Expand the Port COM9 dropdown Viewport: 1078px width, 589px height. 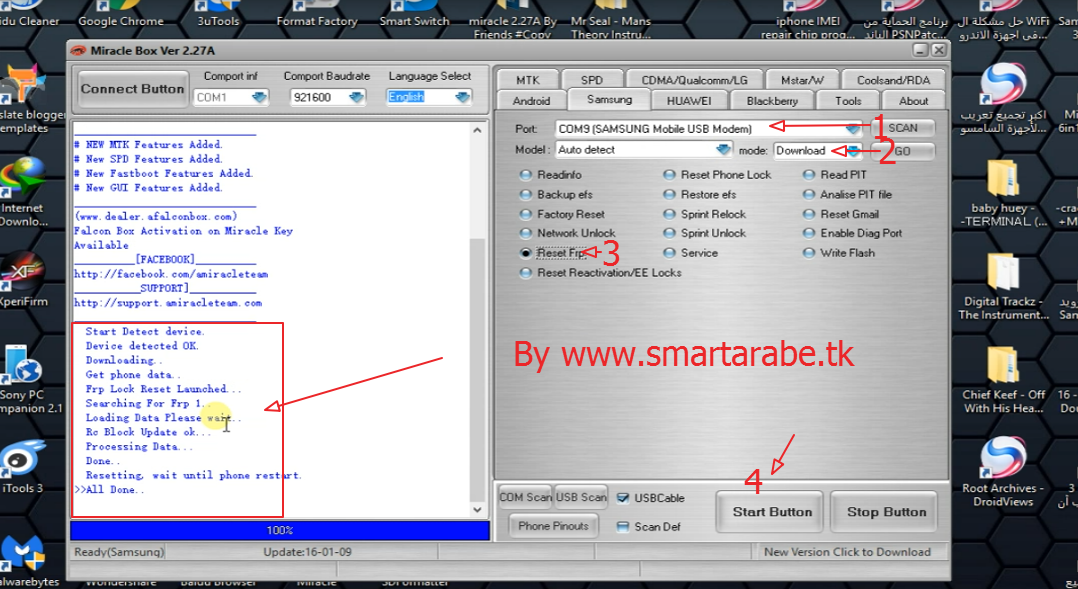pyautogui.click(x=852, y=129)
